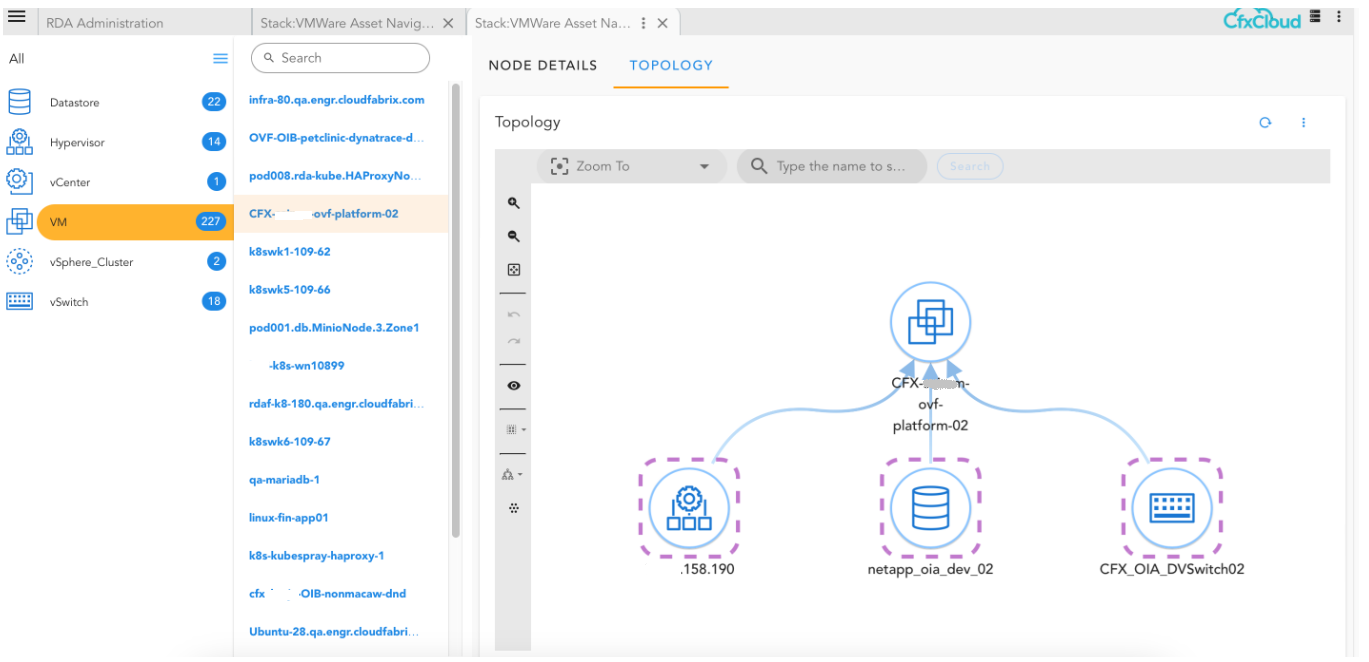
Task: Select the CFX_OIA_DVSwitch02 vSwitch node
Action: 1172,509
